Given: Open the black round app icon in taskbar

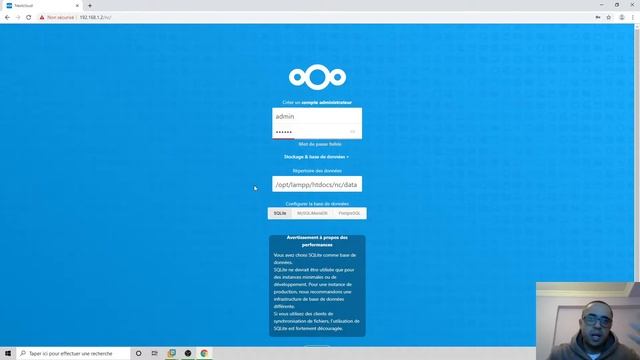Looking at the screenshot, I should (188, 353).
